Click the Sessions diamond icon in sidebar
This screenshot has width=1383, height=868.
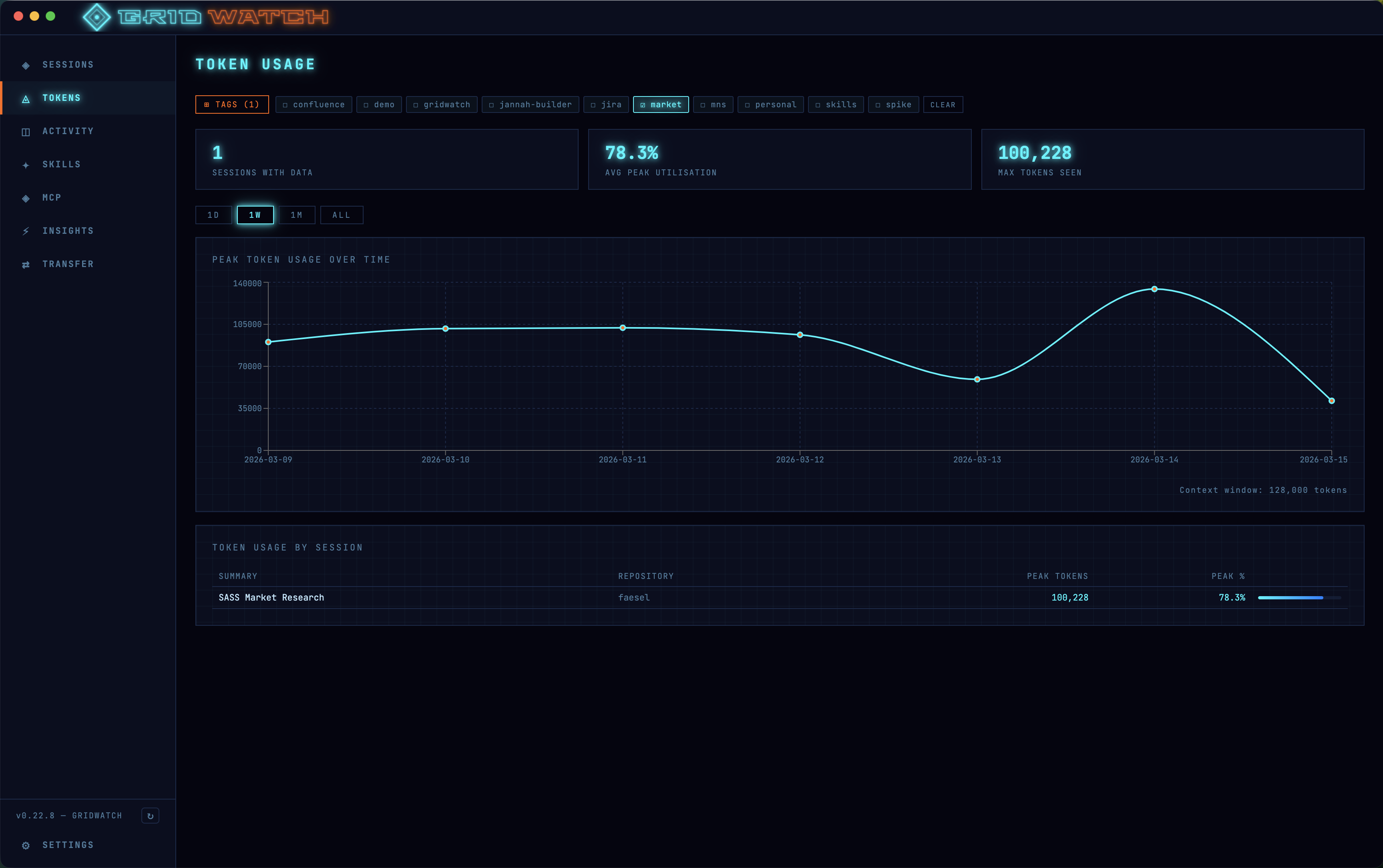tap(26, 65)
